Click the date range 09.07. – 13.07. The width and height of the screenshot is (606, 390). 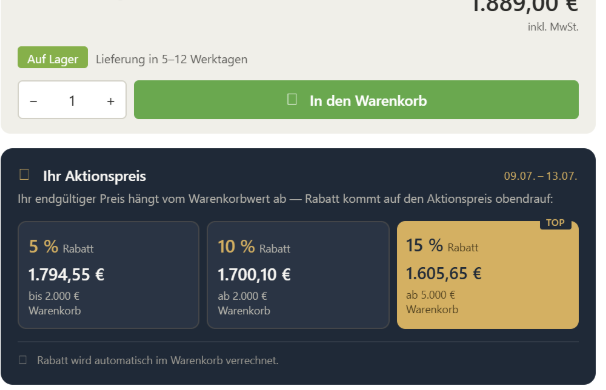click(540, 176)
